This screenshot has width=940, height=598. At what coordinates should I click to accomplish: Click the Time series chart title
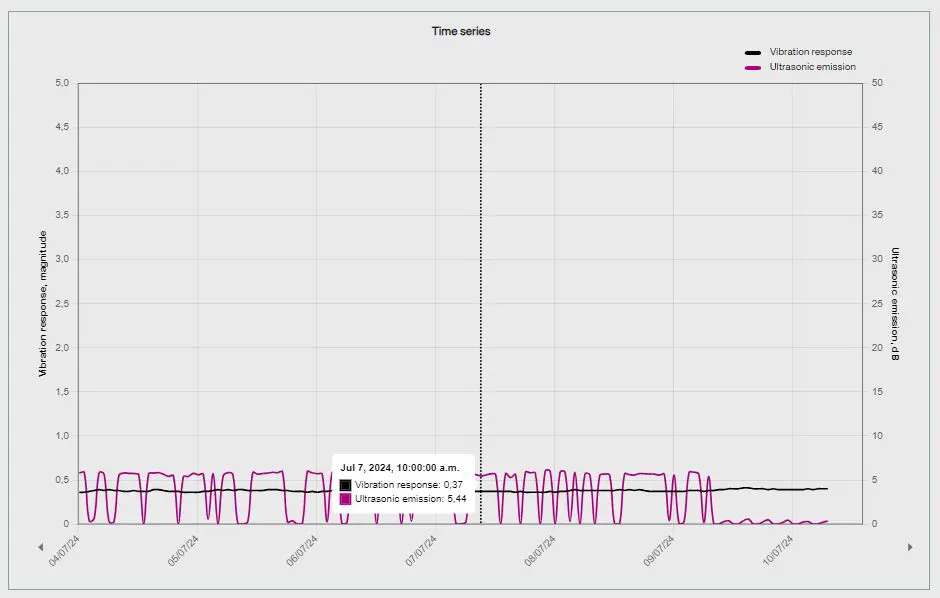click(x=461, y=31)
